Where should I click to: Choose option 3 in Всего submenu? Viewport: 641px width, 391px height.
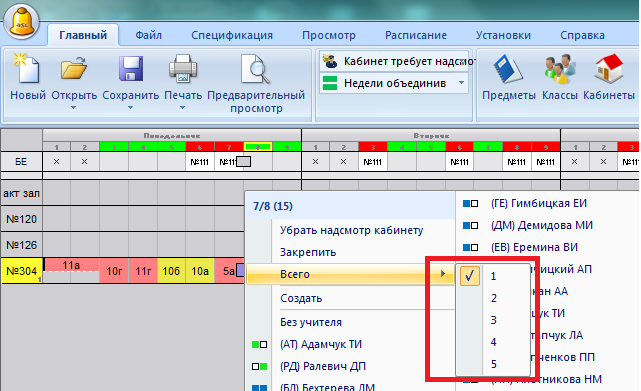click(x=493, y=320)
